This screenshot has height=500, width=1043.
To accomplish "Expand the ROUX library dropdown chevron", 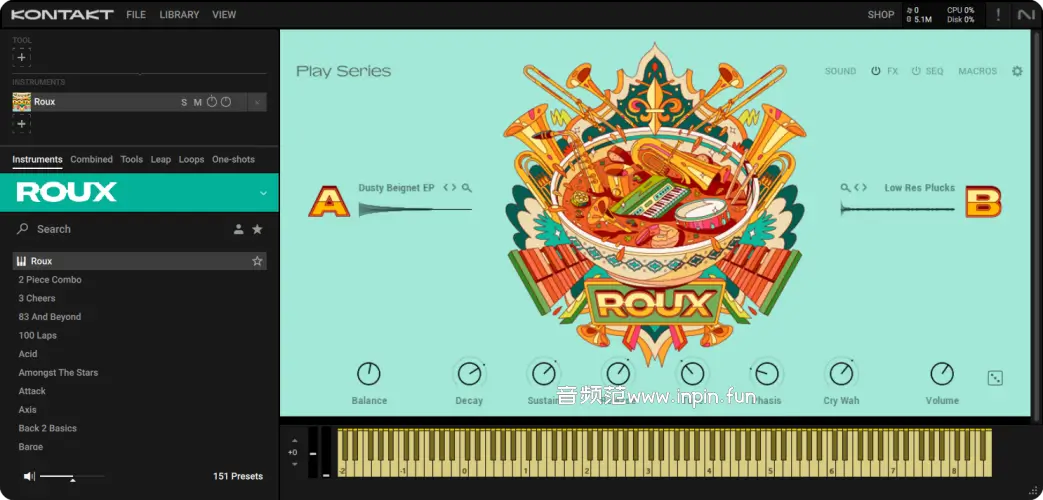I will coord(263,193).
